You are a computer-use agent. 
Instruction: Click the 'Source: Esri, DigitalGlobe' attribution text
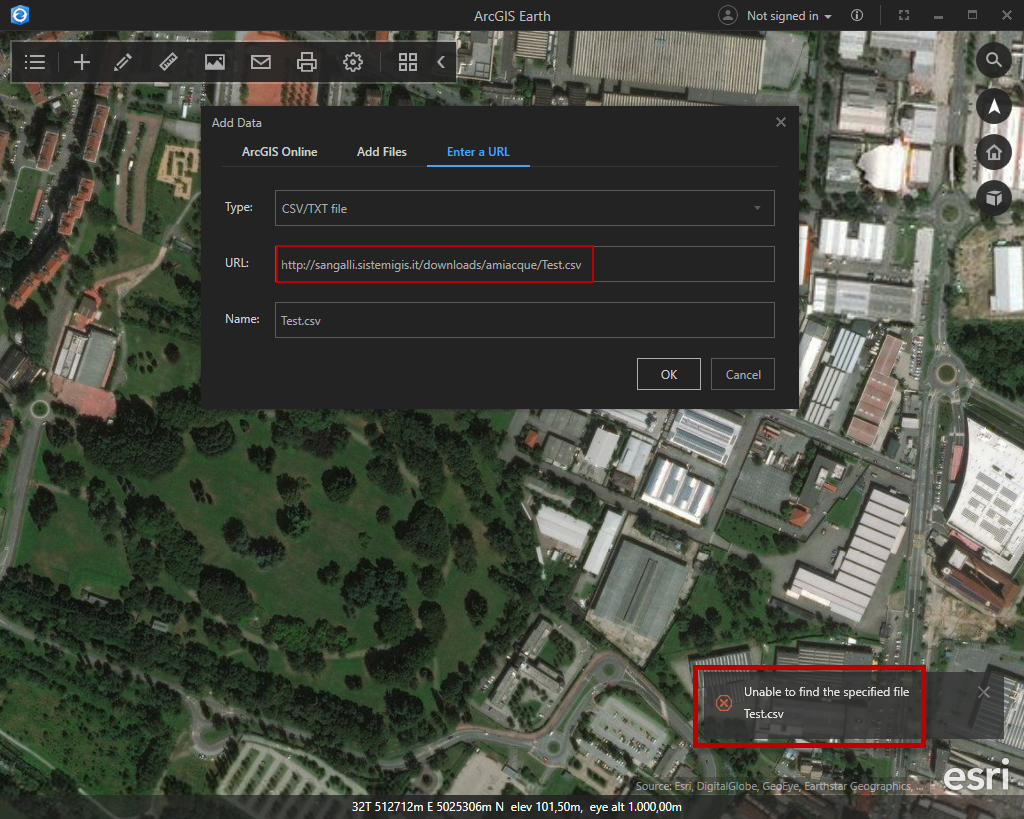click(778, 786)
